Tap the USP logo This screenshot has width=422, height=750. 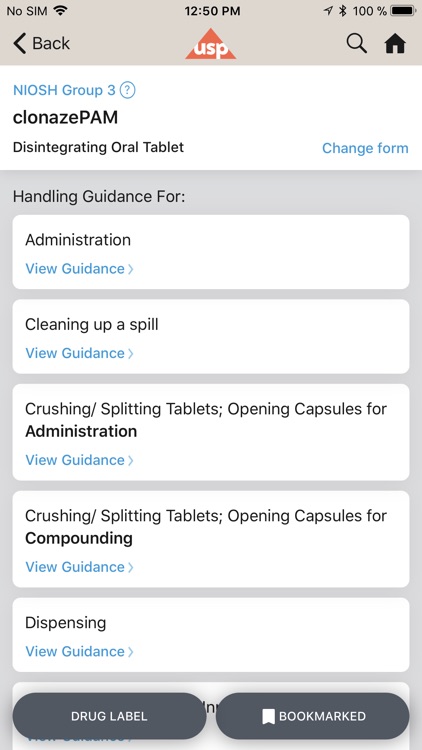coord(211,44)
